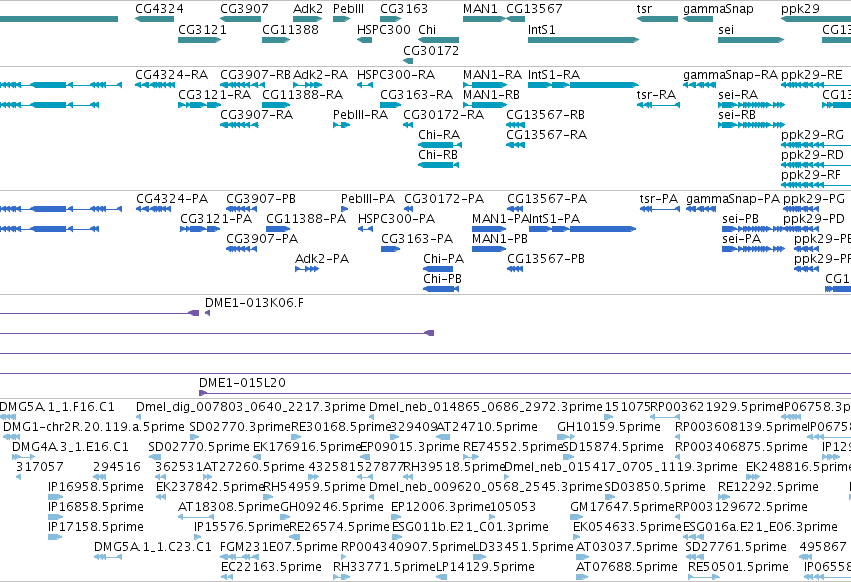Open the CG30172-PA protein label
The width and height of the screenshot is (851, 582).
[444, 199]
